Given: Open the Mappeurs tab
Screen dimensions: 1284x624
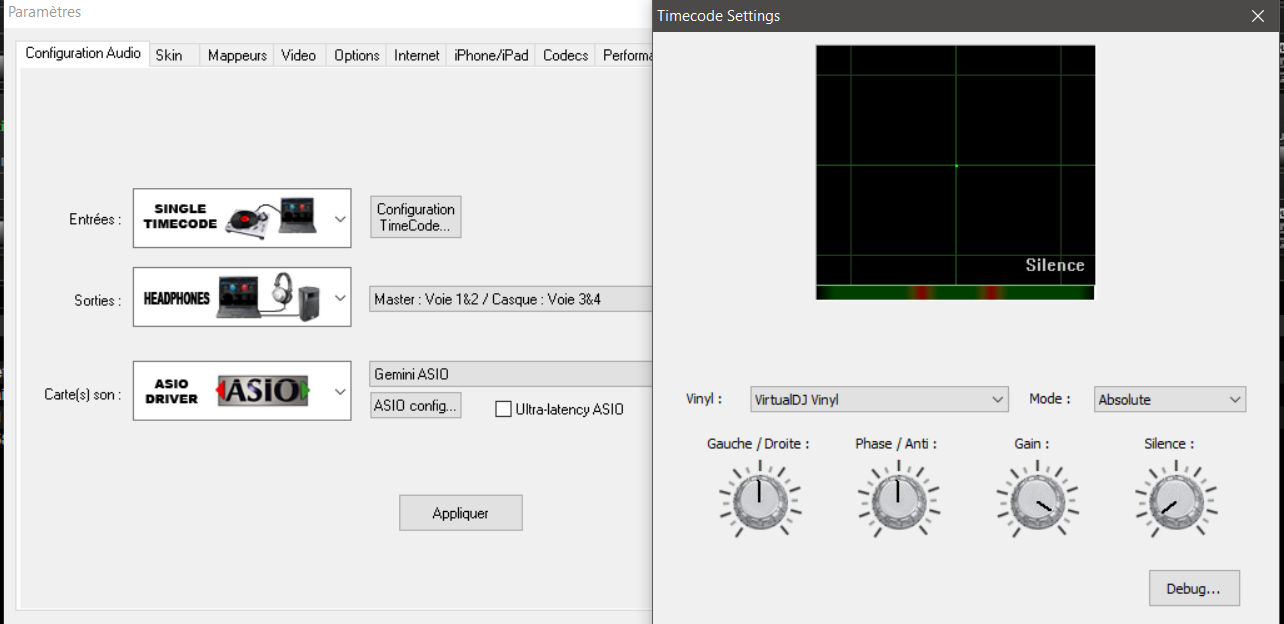Looking at the screenshot, I should (237, 56).
